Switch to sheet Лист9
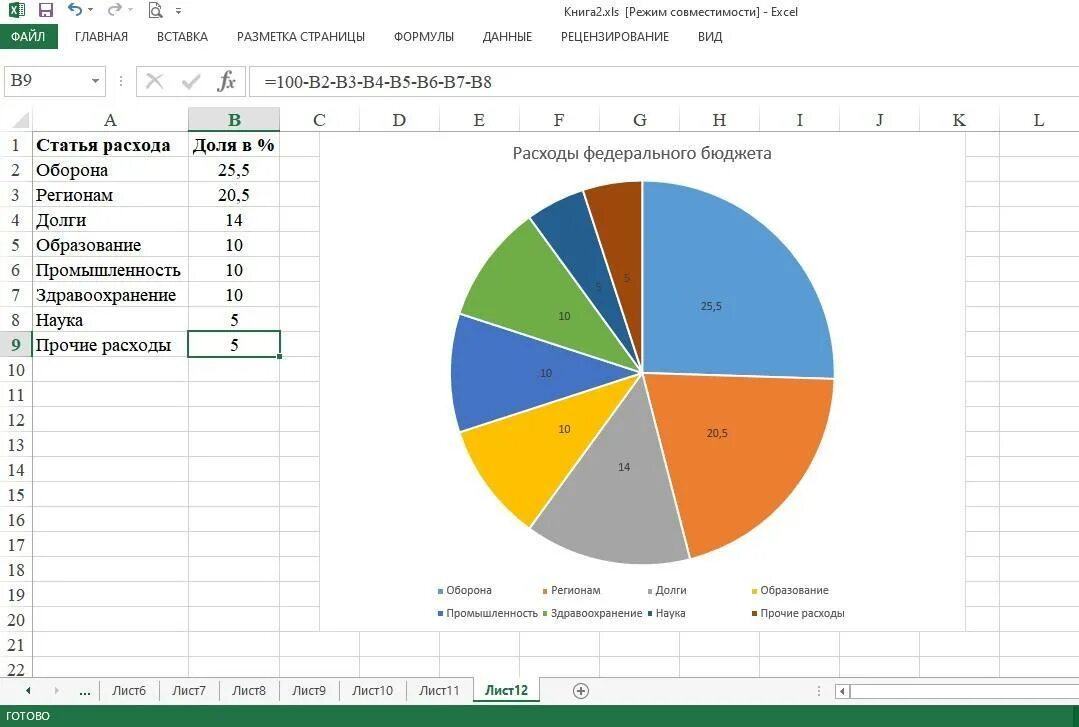Image resolution: width=1079 pixels, height=727 pixels. click(x=308, y=691)
